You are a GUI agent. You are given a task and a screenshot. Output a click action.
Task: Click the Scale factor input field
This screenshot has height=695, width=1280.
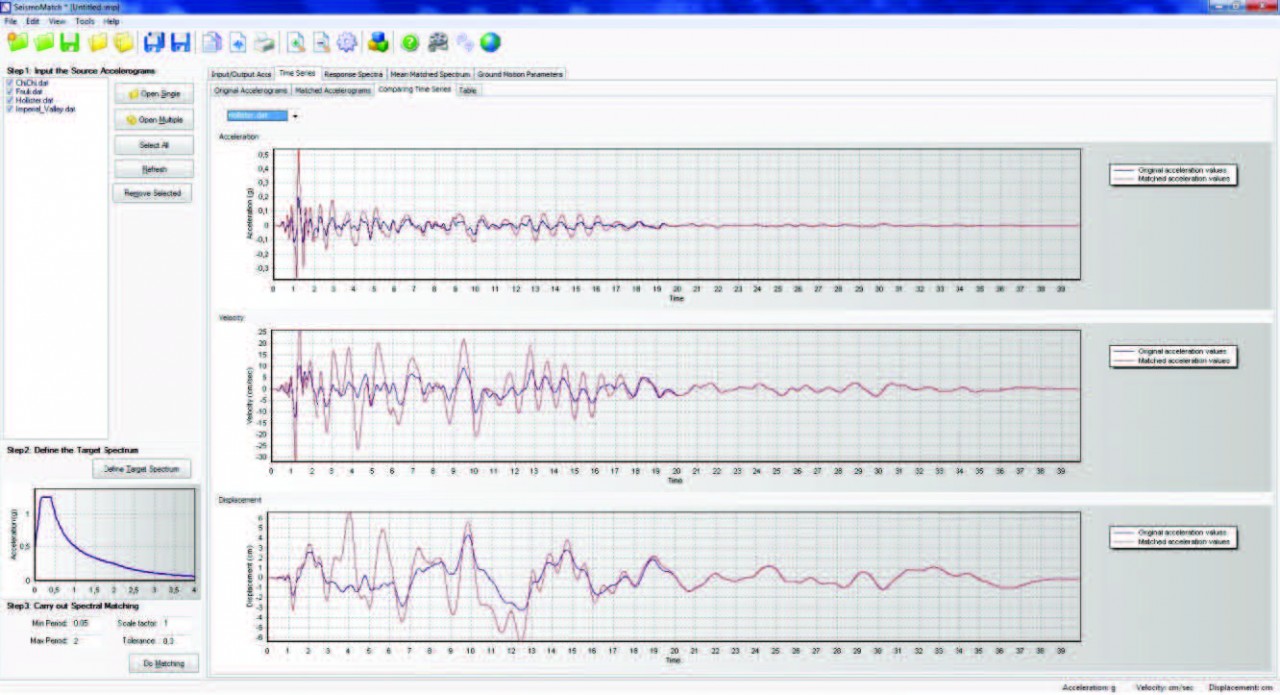175,623
